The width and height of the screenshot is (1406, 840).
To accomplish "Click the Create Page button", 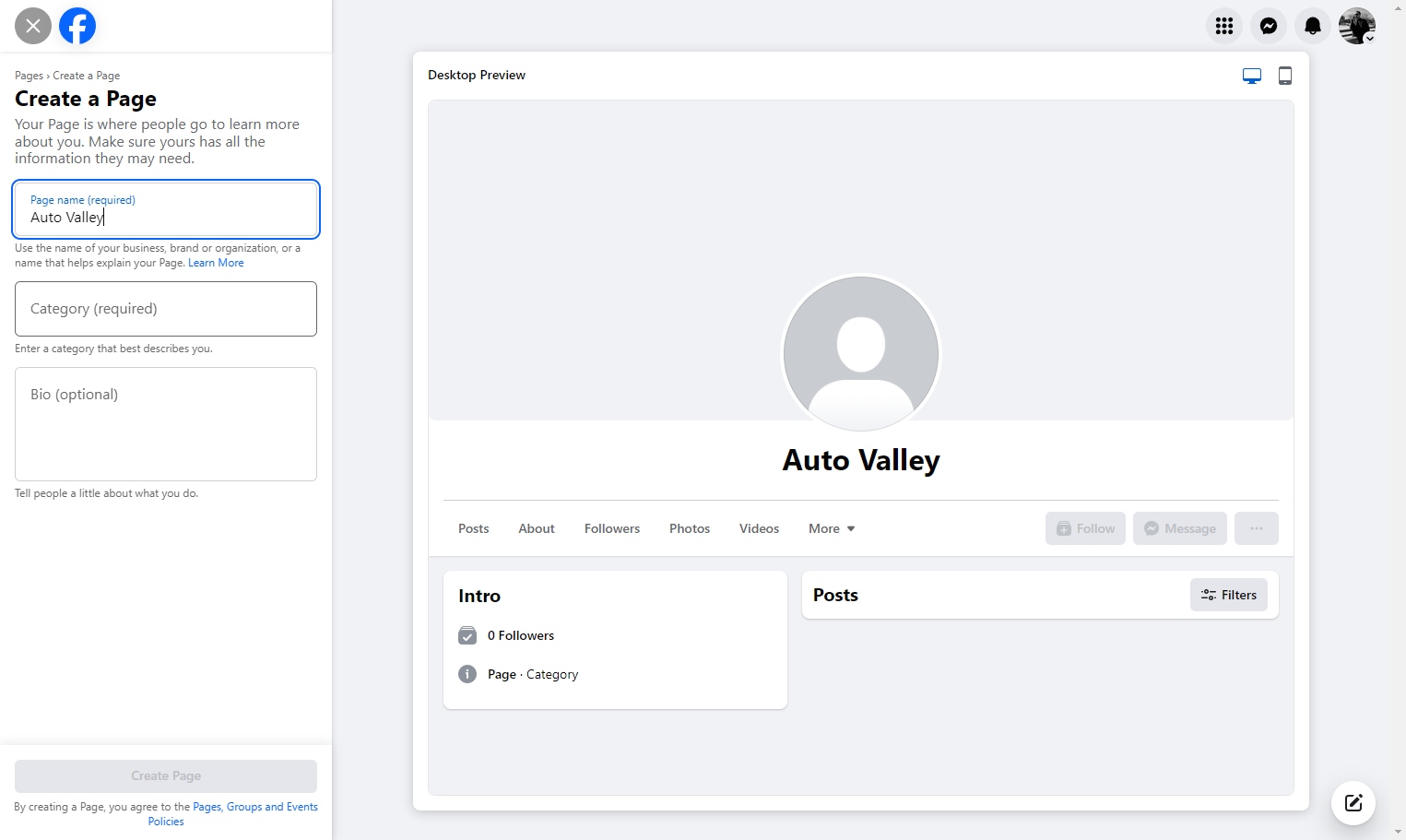I will click(166, 776).
